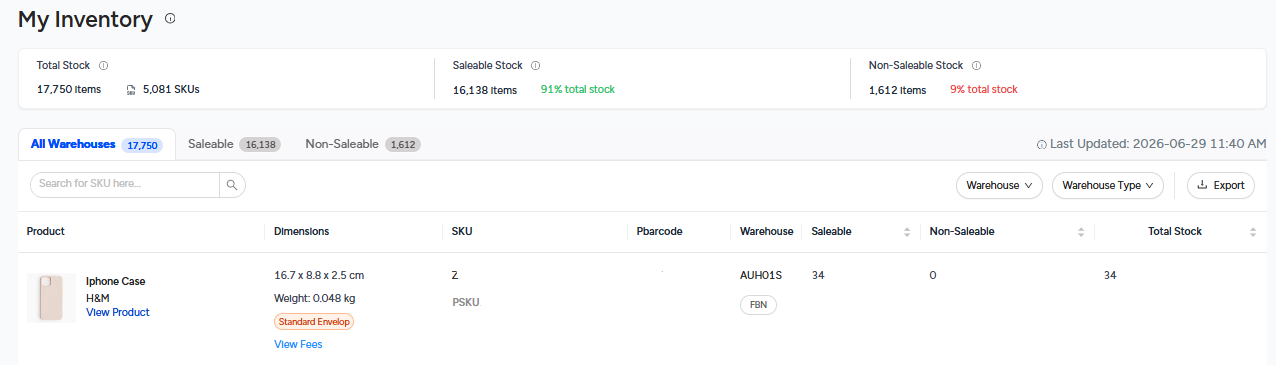
Task: Open the View Fees link
Action: (298, 345)
